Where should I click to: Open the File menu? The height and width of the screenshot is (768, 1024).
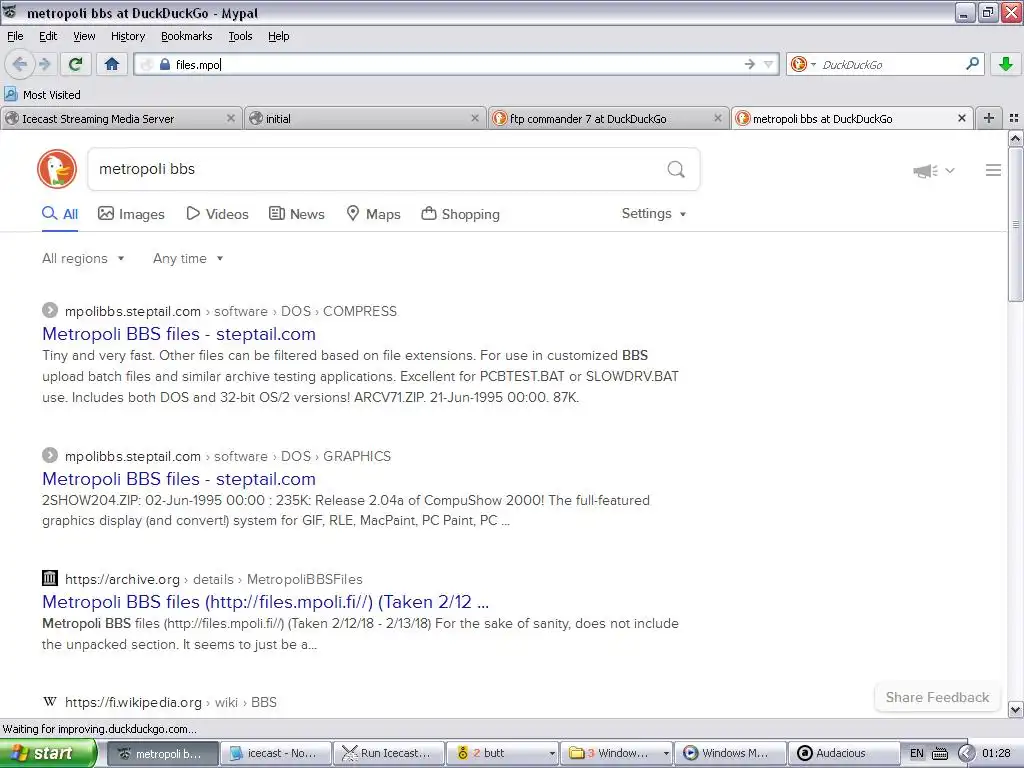tap(15, 36)
